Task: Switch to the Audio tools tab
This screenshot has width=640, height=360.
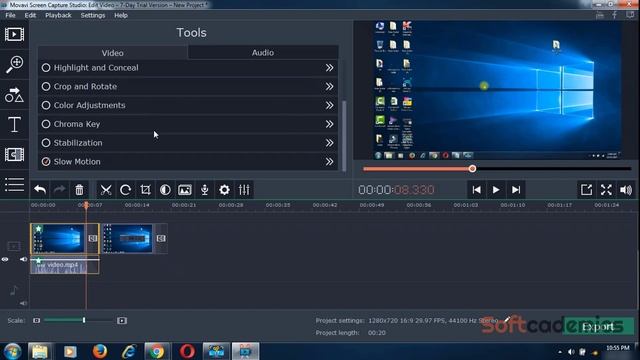Action: 263,52
